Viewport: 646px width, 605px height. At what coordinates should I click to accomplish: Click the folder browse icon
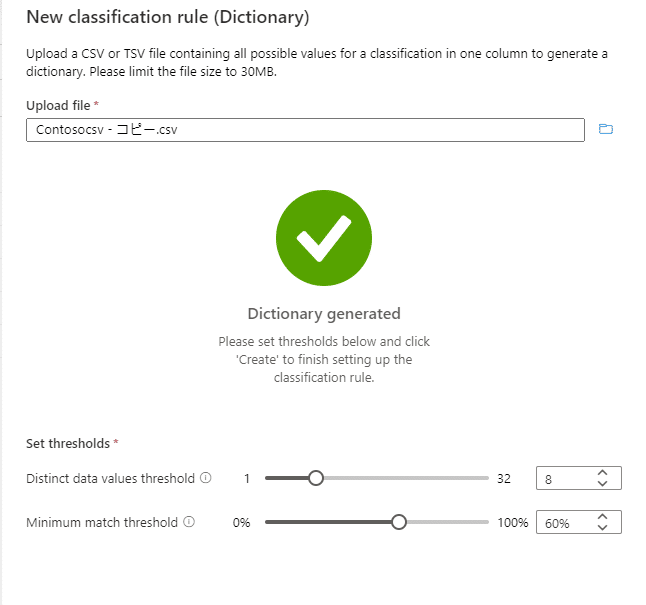pyautogui.click(x=604, y=129)
